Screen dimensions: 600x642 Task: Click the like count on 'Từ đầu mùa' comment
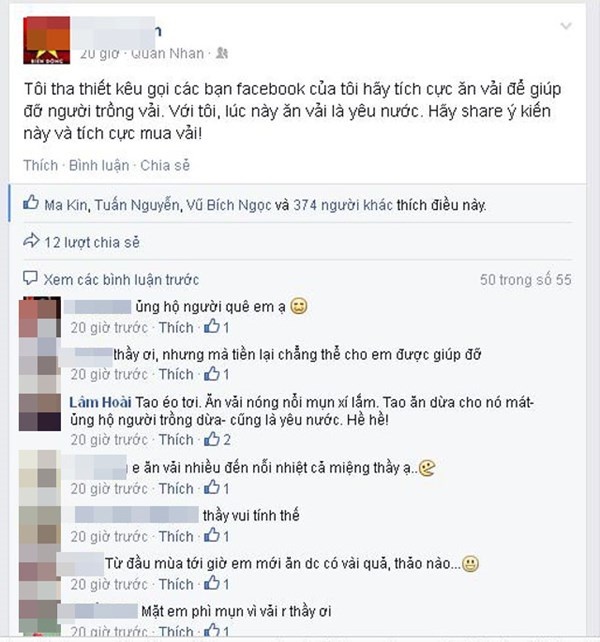click(216, 584)
